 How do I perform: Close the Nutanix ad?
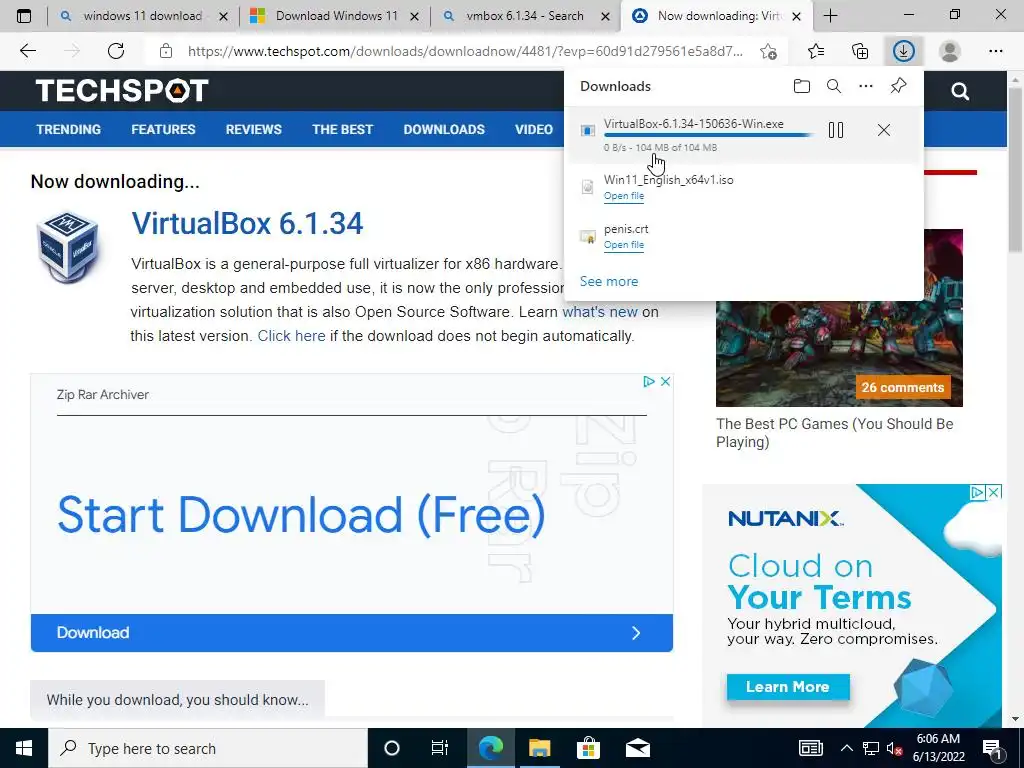[x=993, y=492]
